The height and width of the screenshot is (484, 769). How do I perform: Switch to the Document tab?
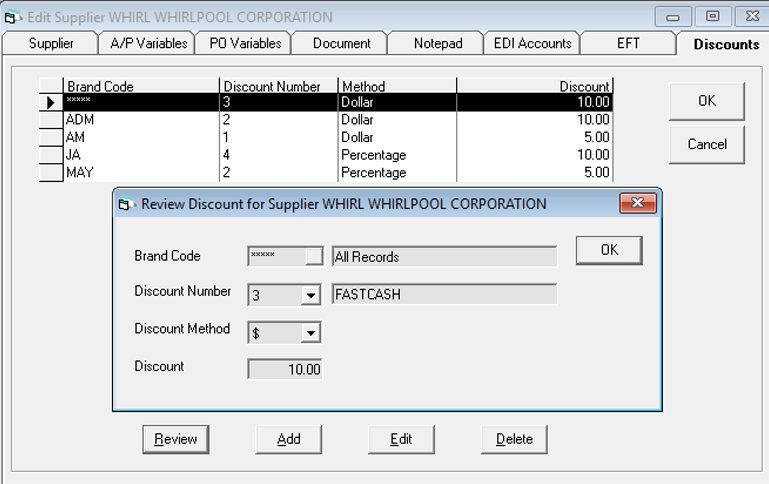tap(341, 43)
